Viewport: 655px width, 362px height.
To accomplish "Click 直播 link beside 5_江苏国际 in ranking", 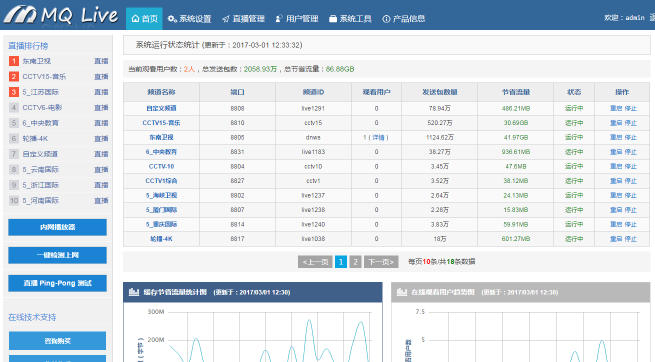I will point(101,92).
